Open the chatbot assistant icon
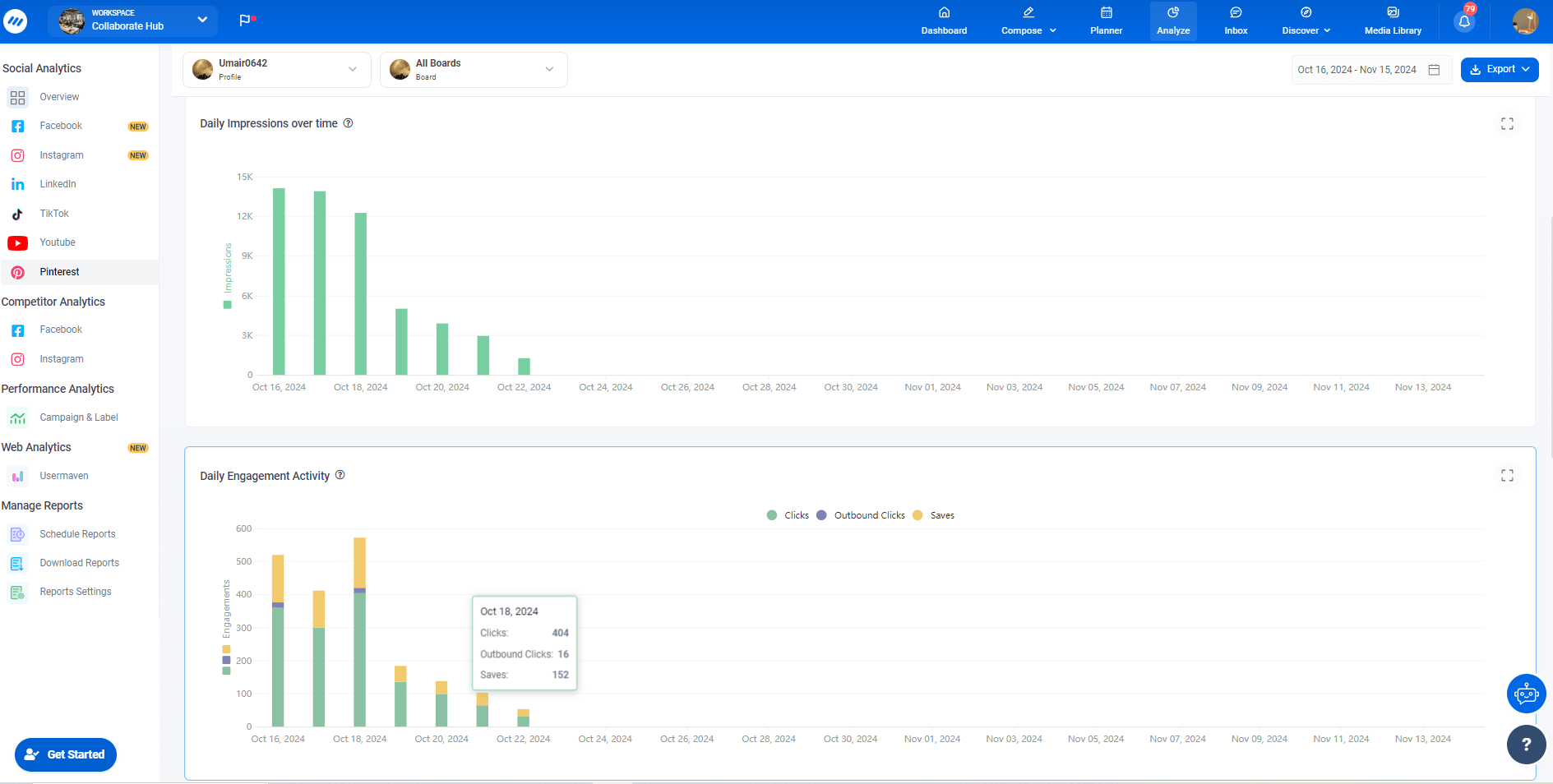 (1526, 694)
